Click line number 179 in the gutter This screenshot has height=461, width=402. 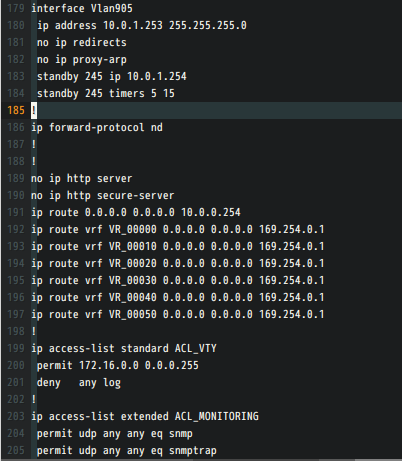click(x=16, y=8)
